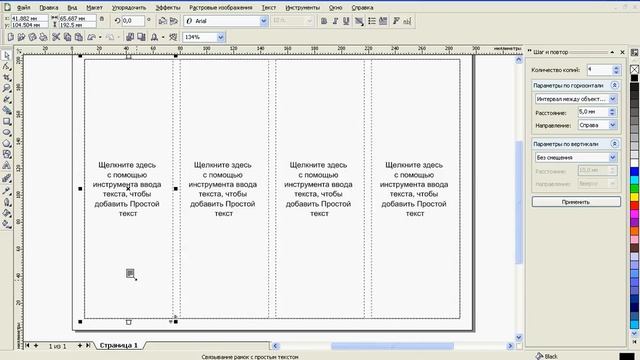The height and width of the screenshot is (360, 640).
Task: Select the Pick (arrow) tool
Action: click(7, 56)
